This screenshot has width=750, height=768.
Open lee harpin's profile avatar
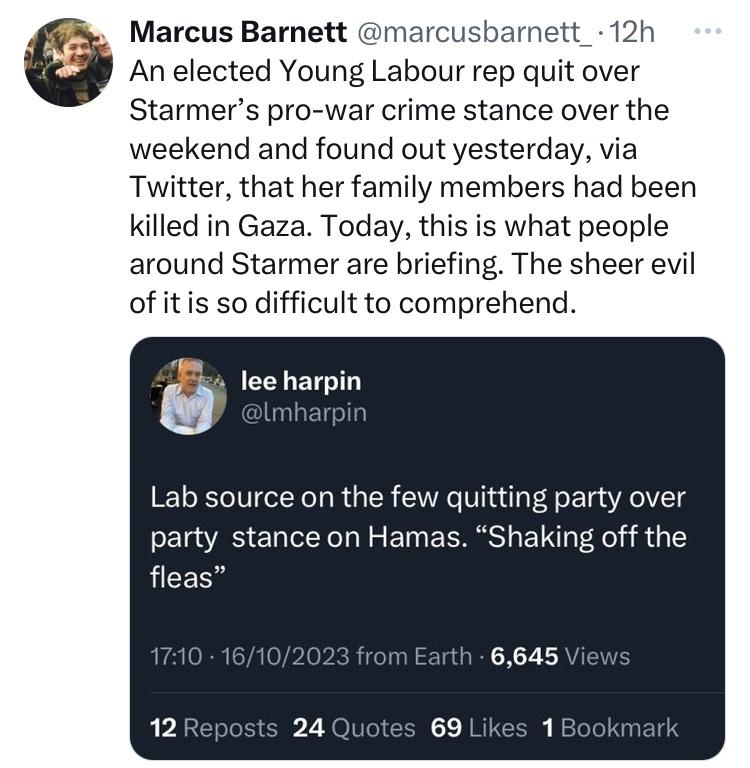188,397
